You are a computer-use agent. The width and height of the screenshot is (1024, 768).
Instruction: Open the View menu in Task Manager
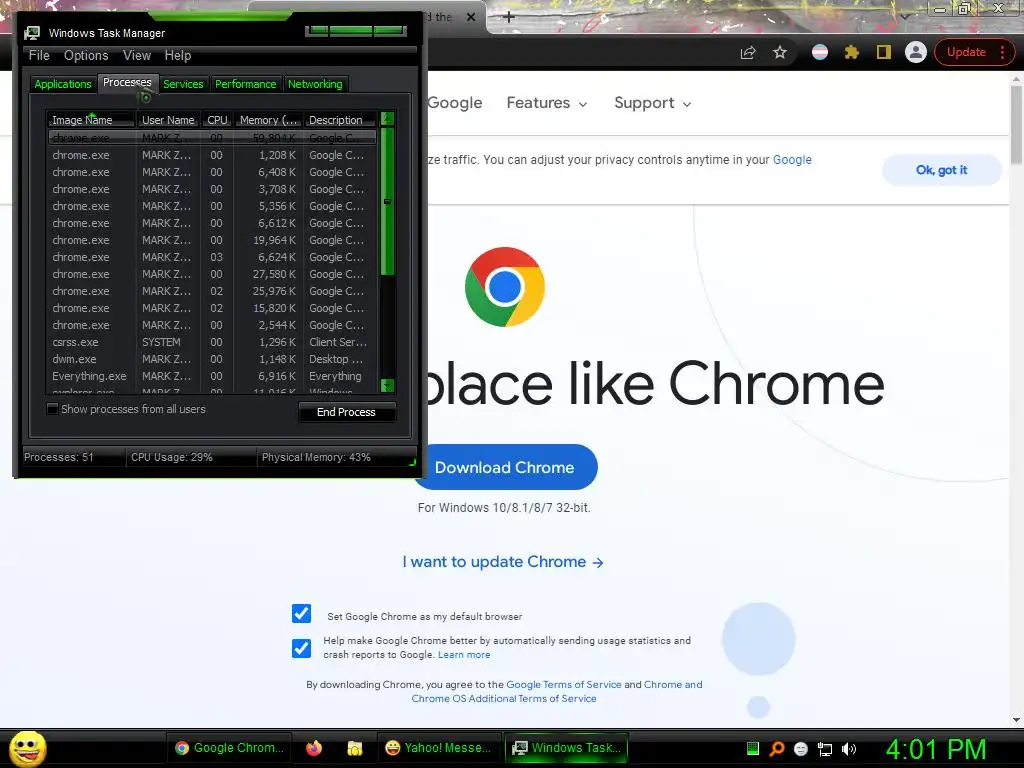tap(137, 56)
